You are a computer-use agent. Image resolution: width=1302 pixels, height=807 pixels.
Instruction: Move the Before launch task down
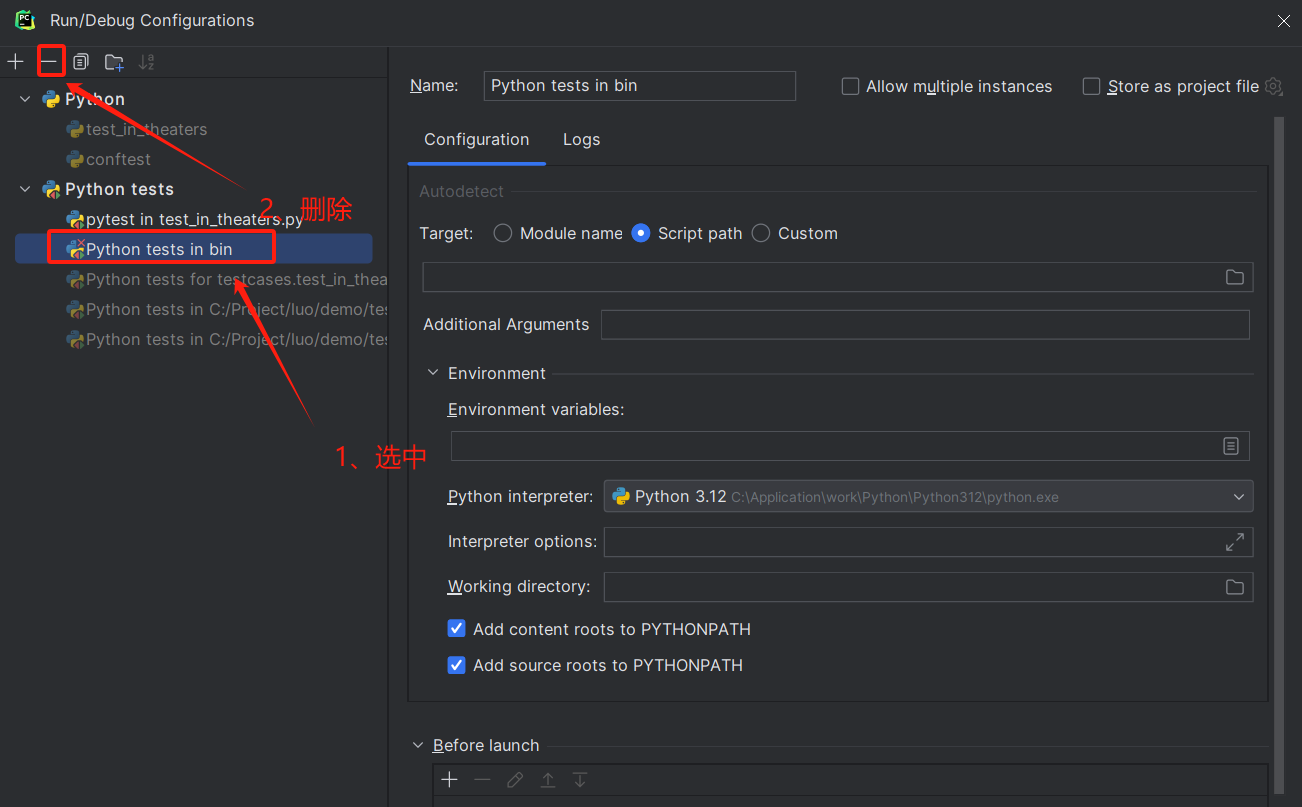(x=580, y=780)
